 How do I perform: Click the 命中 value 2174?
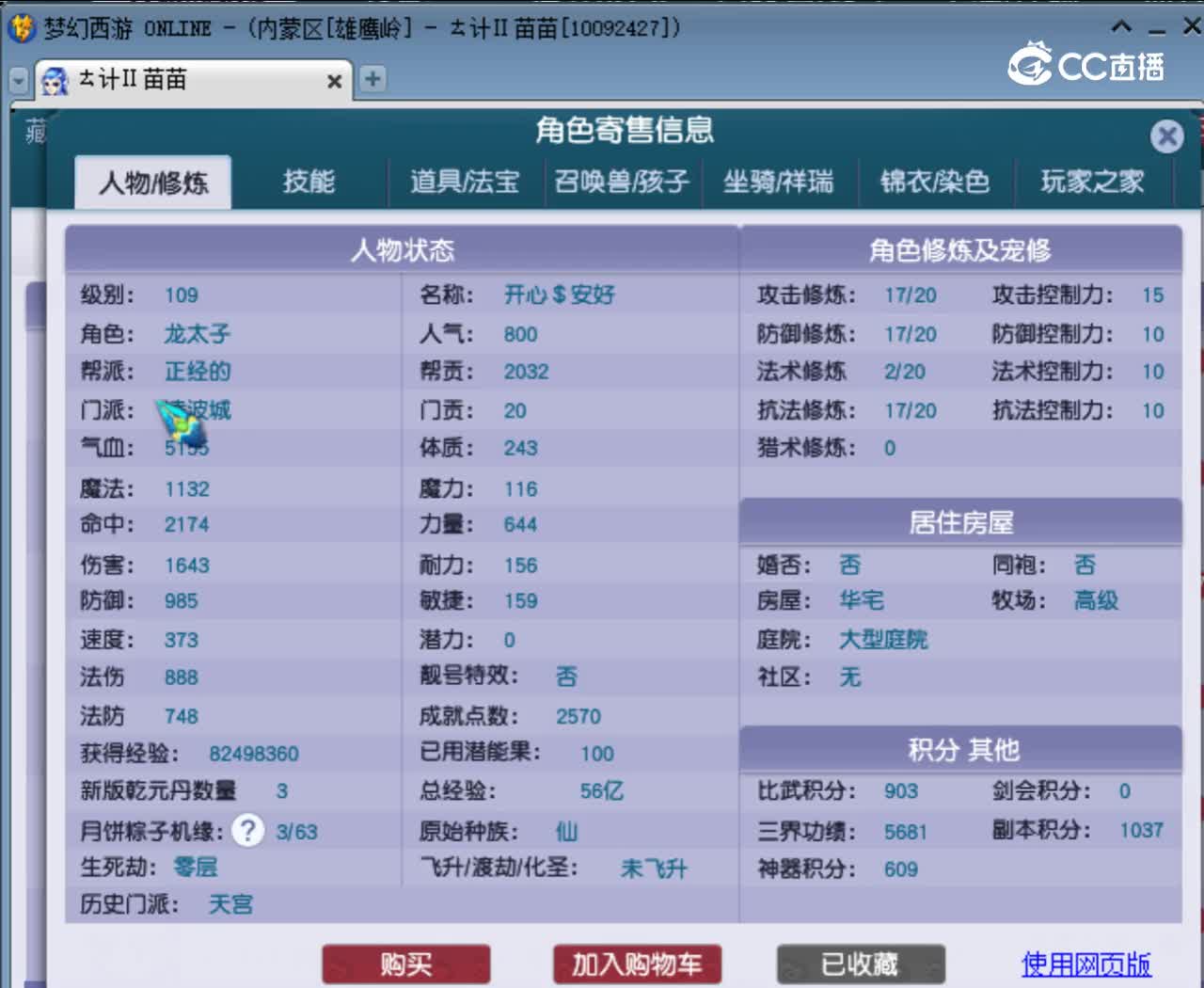pyautogui.click(x=186, y=525)
